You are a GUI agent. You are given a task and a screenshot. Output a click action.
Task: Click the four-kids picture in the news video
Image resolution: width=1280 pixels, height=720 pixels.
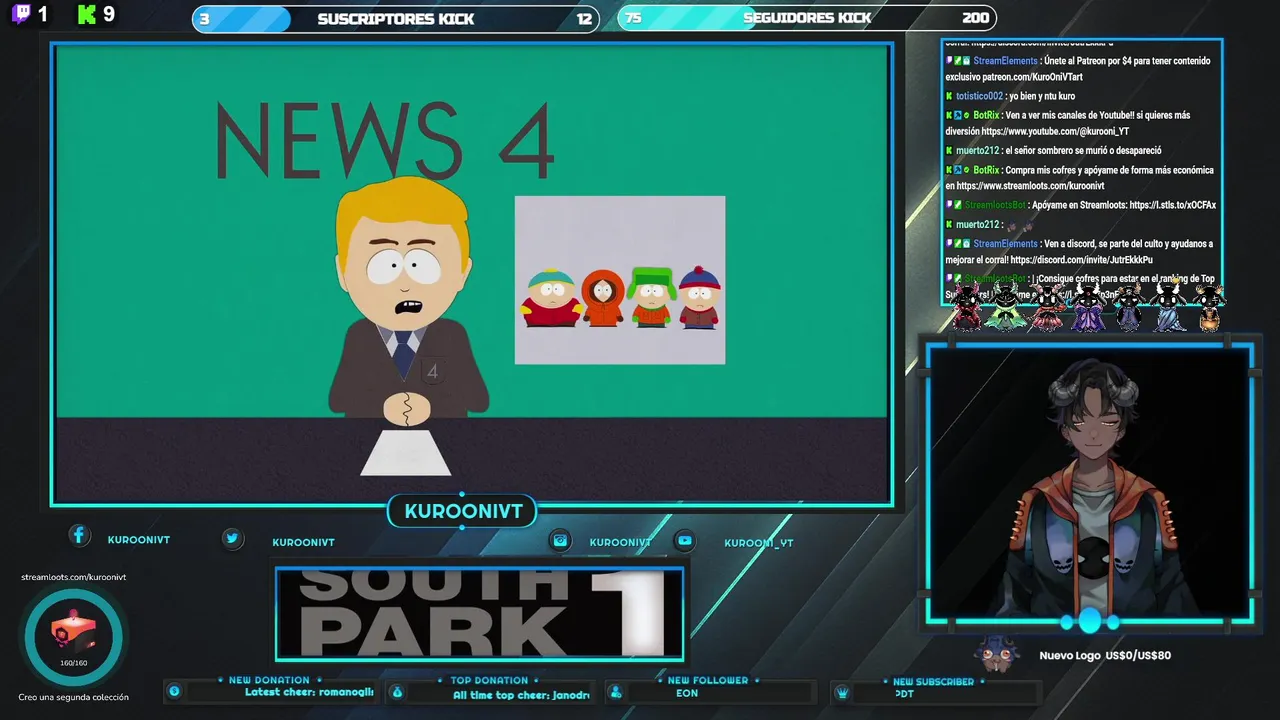(620, 280)
